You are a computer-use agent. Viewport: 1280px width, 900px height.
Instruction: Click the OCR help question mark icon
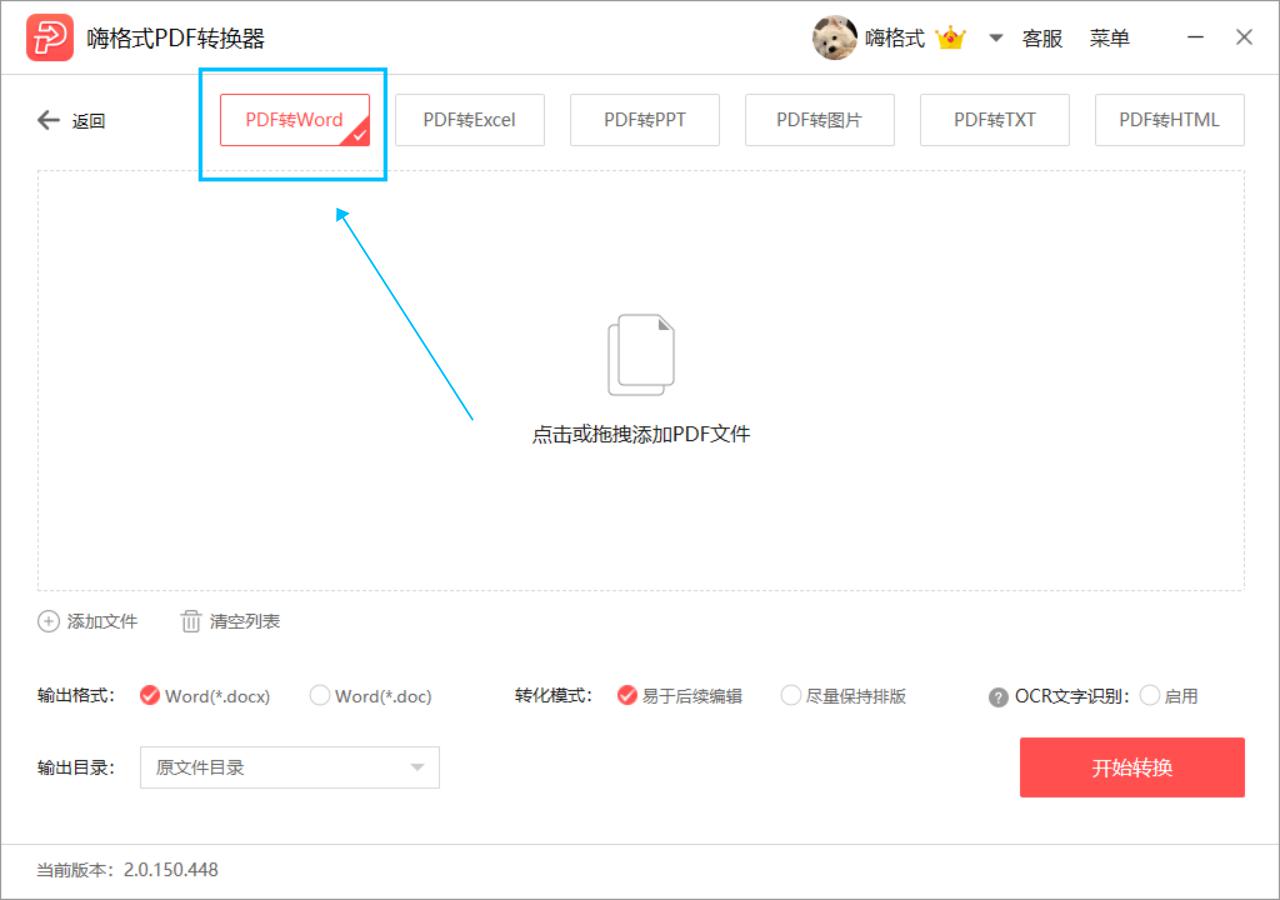pyautogui.click(x=998, y=698)
